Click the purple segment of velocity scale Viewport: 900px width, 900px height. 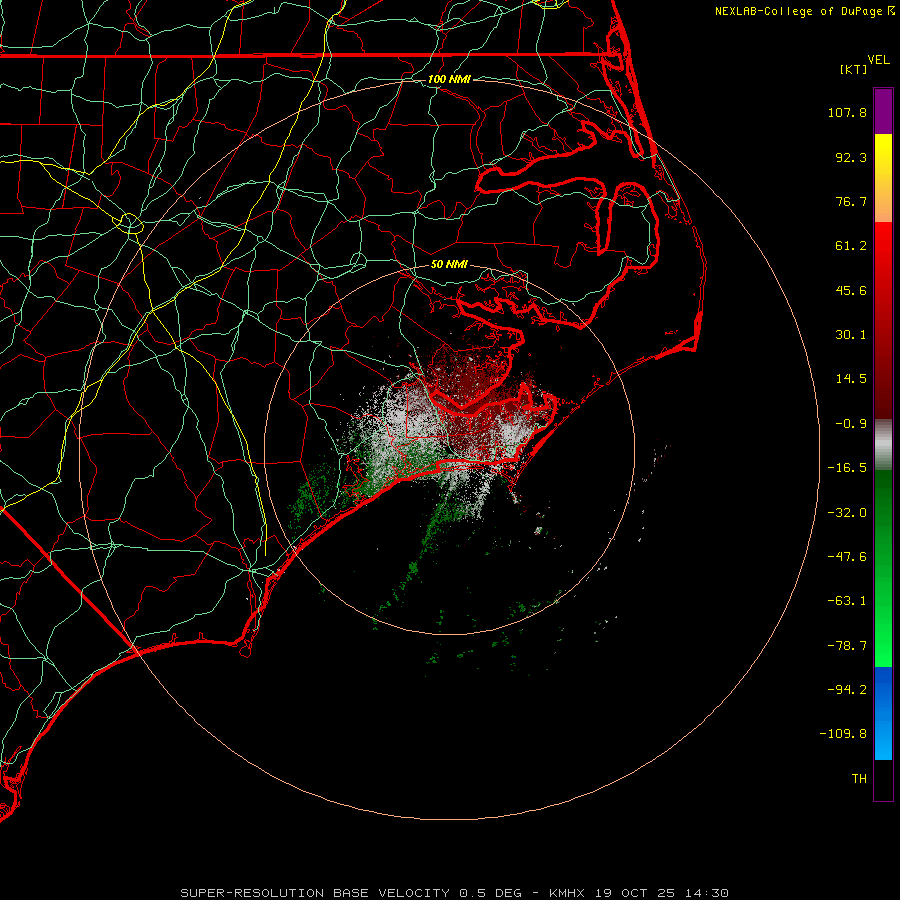point(883,111)
